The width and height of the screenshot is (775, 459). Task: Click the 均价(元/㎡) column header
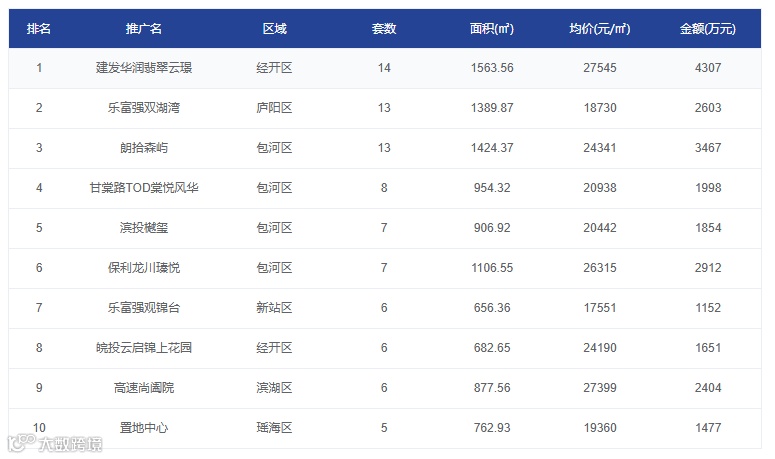click(x=600, y=29)
